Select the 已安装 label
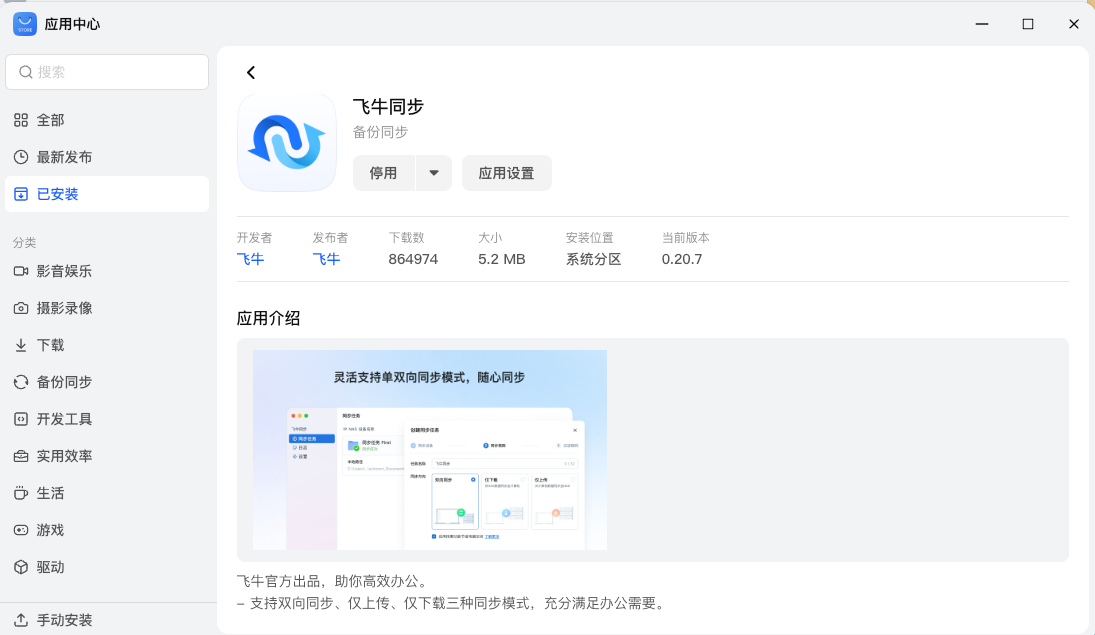This screenshot has height=635, width=1095. pyautogui.click(x=57, y=194)
